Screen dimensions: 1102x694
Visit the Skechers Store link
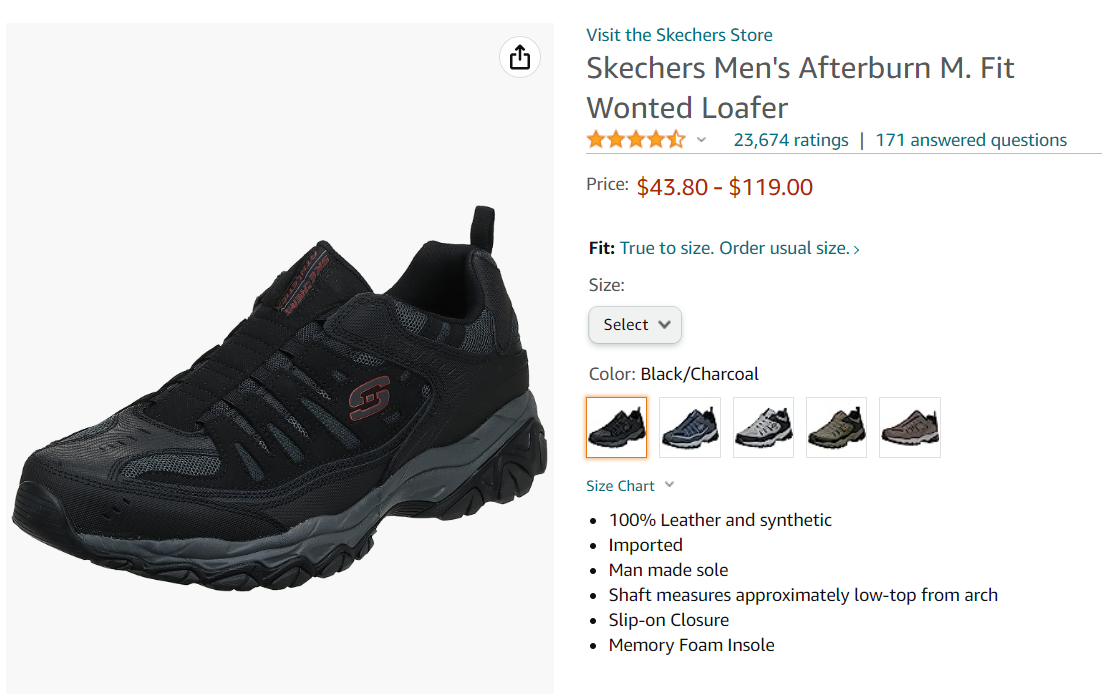point(679,35)
